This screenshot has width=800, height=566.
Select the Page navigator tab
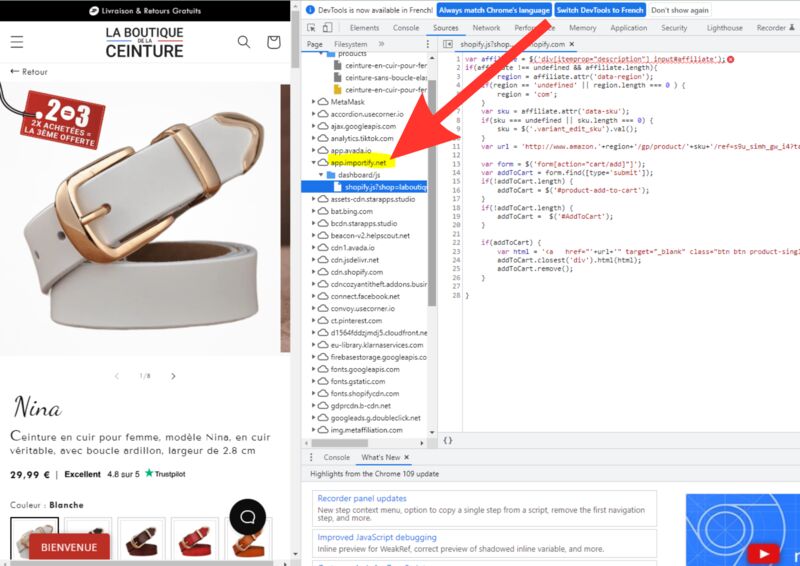tap(315, 44)
